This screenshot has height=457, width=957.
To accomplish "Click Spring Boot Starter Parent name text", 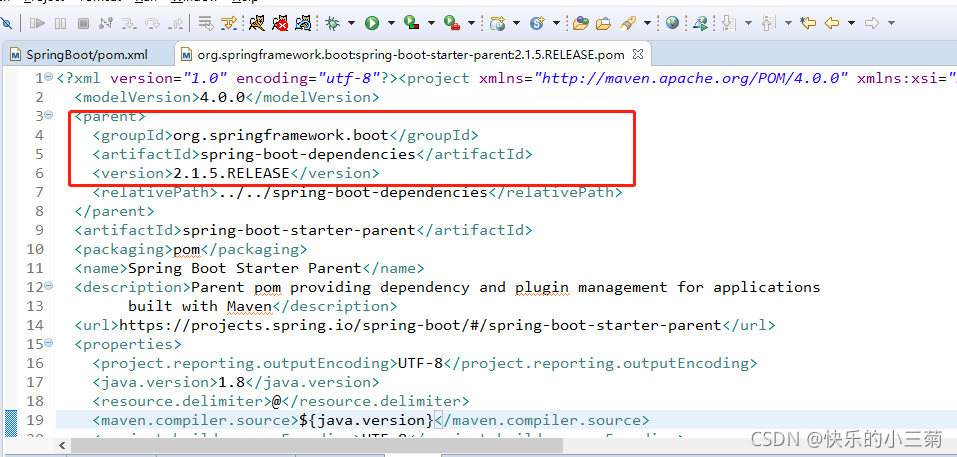I will pyautogui.click(x=245, y=268).
